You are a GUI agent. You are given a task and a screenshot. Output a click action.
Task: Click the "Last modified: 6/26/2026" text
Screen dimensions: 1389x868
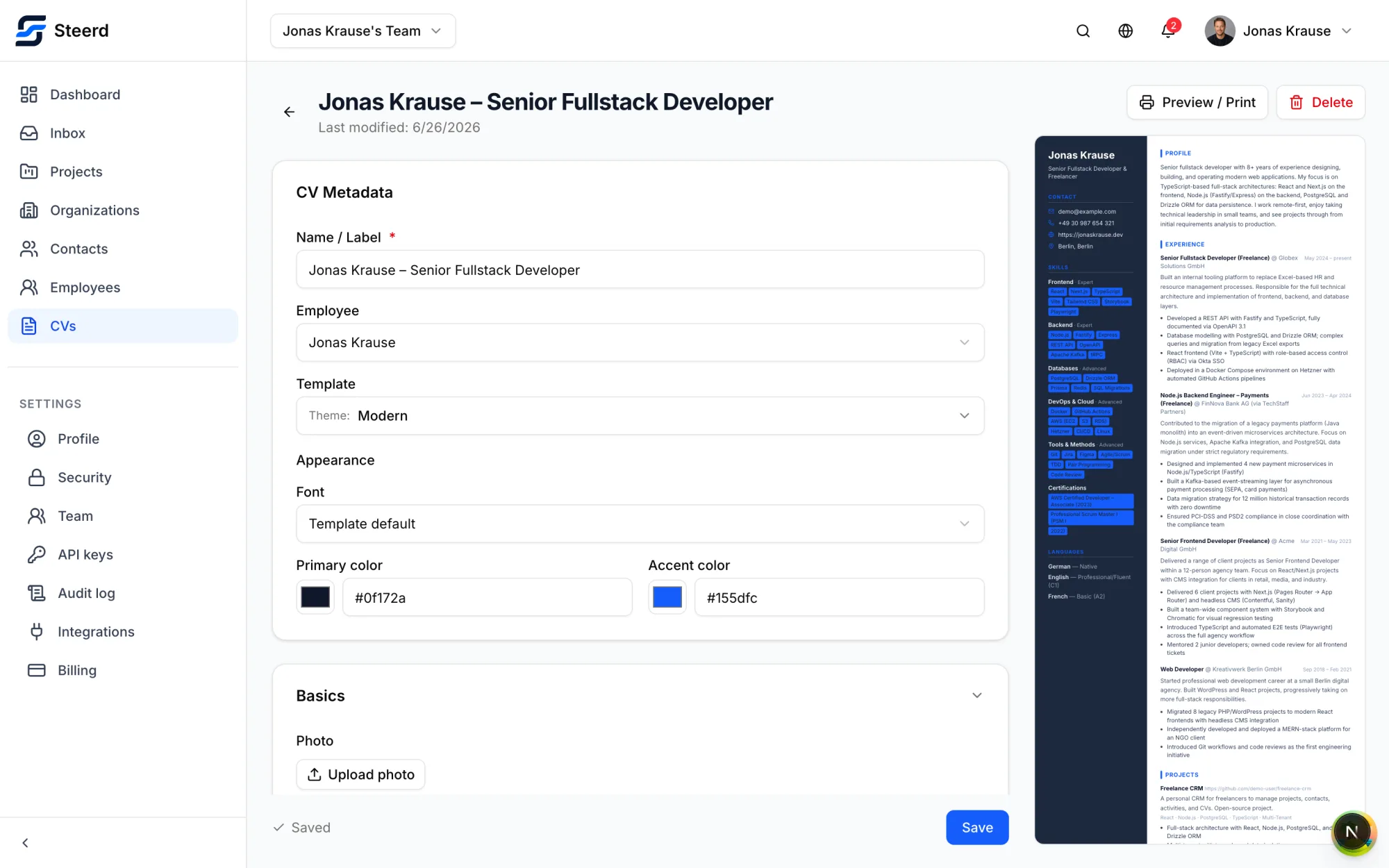click(x=399, y=128)
